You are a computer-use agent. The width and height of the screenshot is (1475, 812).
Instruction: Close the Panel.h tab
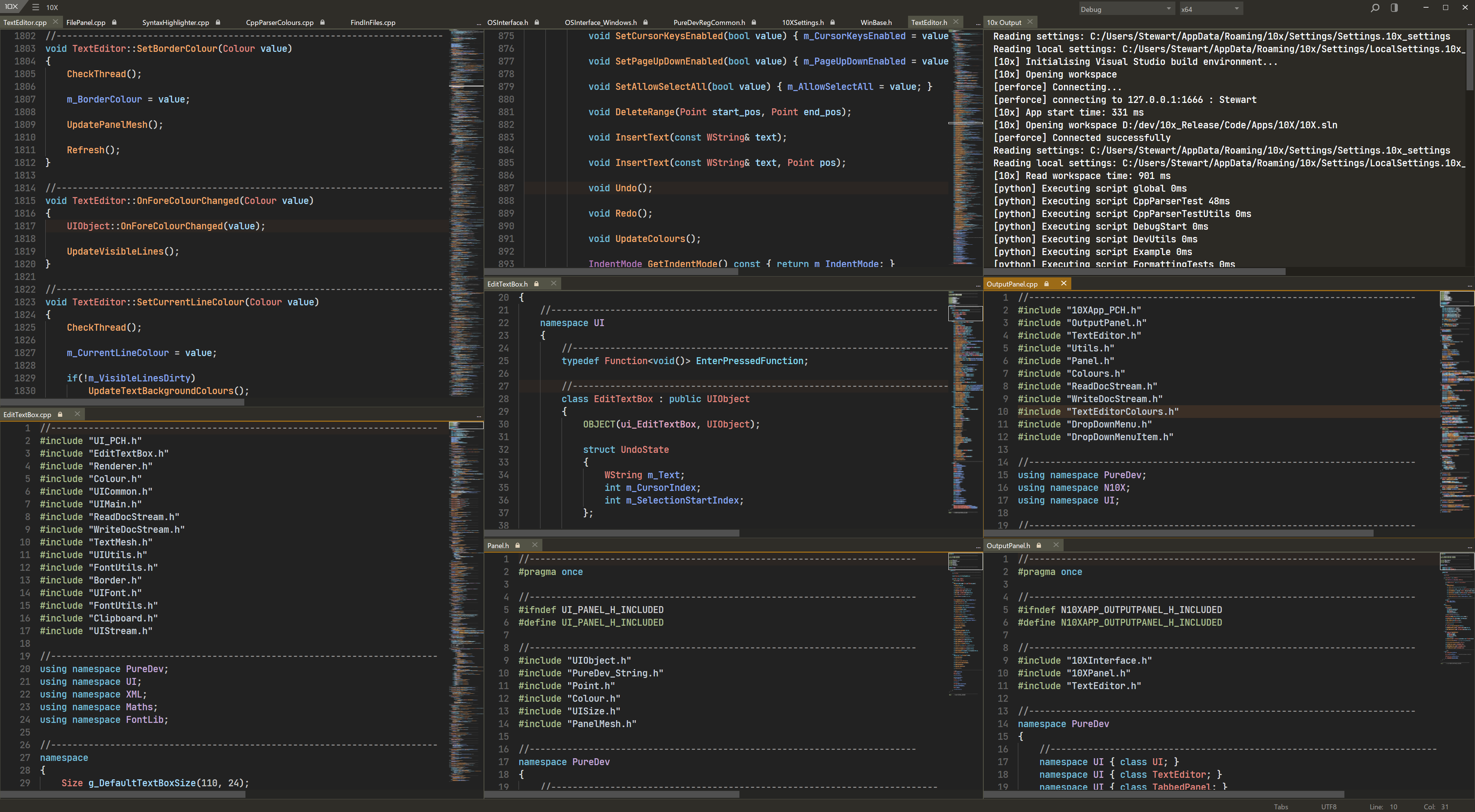pos(535,545)
